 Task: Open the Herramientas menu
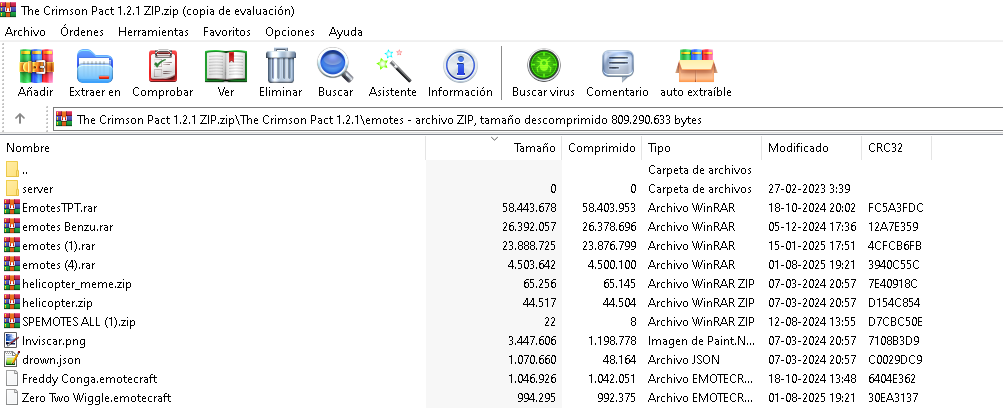pos(154,32)
